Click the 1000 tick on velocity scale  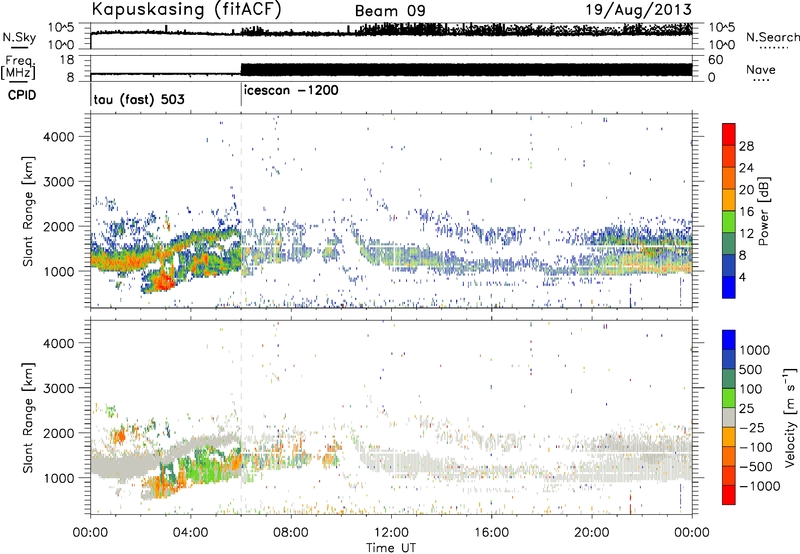pos(755,350)
